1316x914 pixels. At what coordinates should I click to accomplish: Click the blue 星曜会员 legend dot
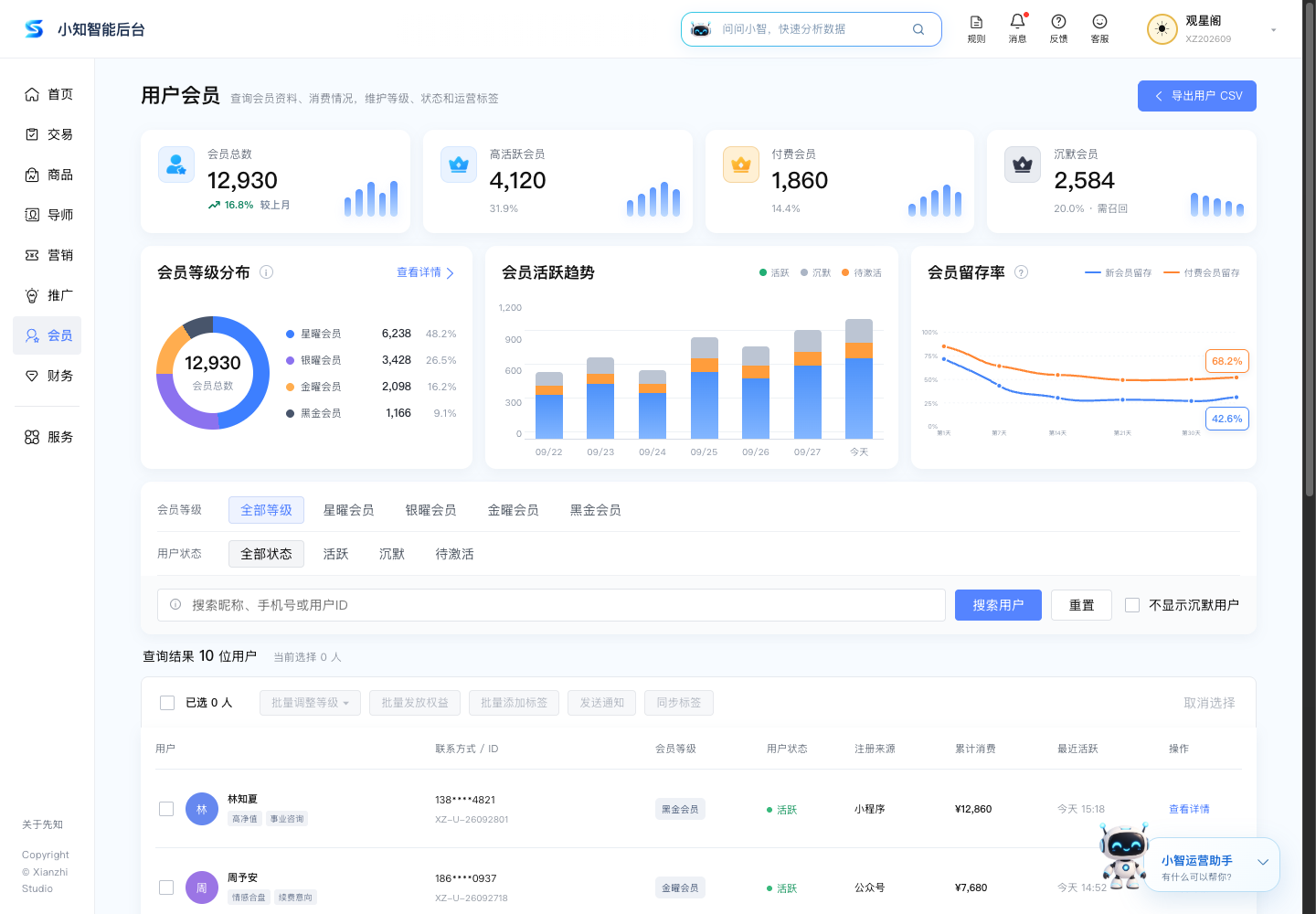(x=290, y=335)
